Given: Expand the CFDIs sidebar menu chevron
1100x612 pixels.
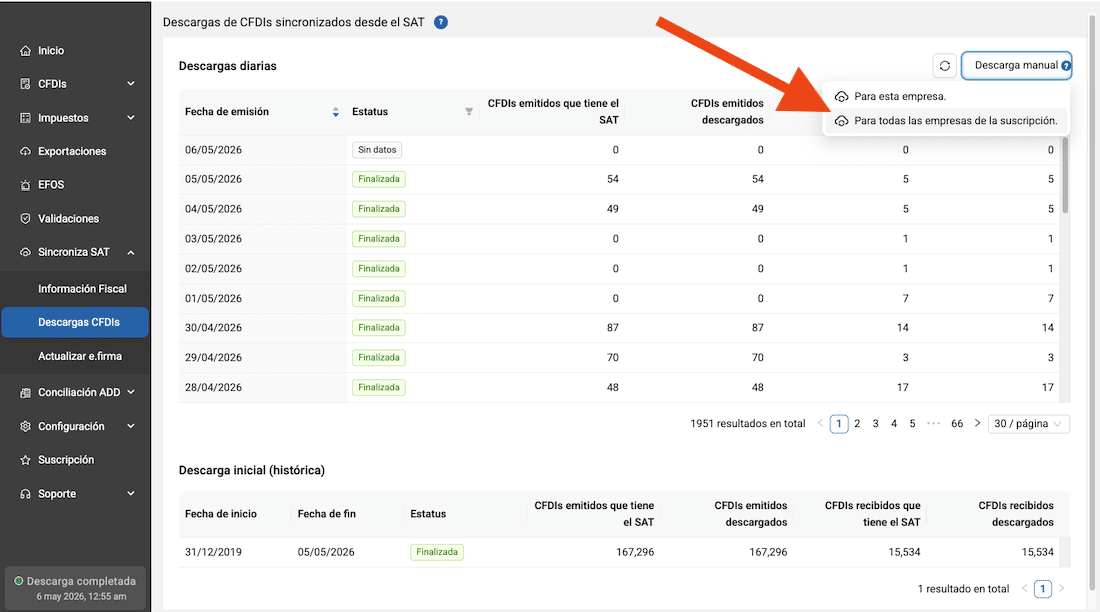Looking at the screenshot, I should [x=130, y=84].
